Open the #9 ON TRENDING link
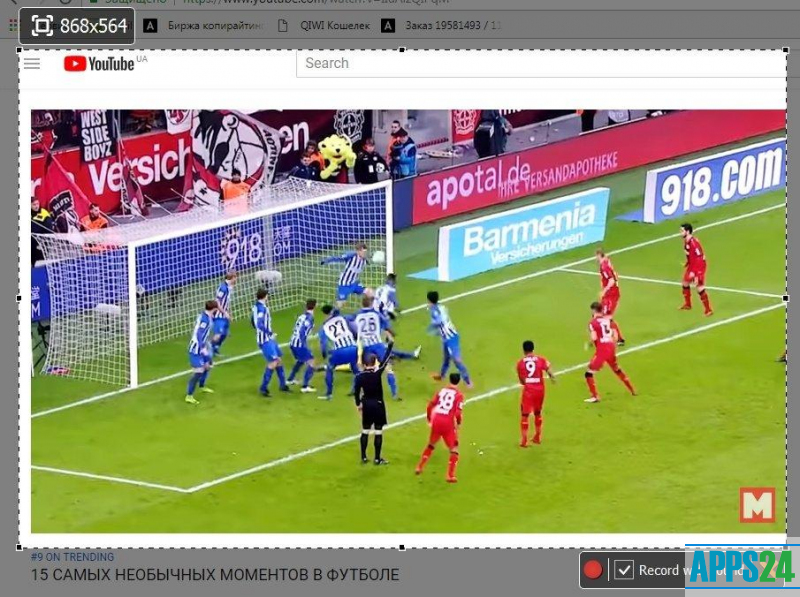The width and height of the screenshot is (800, 597). (72, 557)
